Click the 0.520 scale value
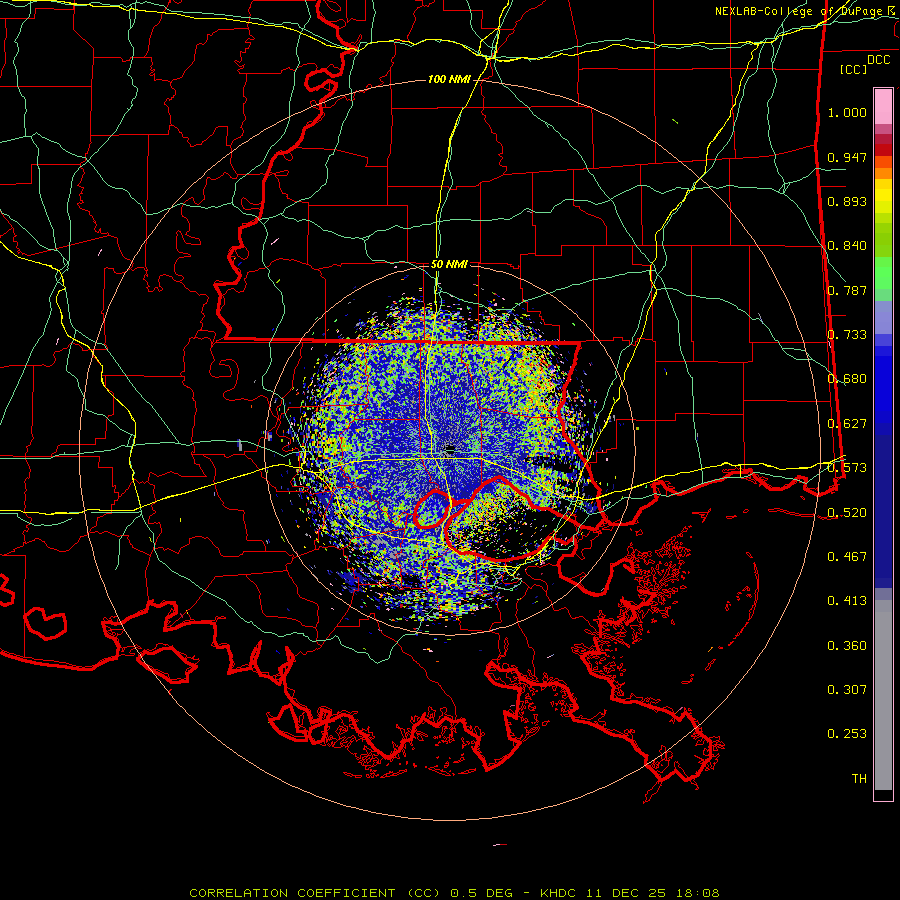 point(847,513)
